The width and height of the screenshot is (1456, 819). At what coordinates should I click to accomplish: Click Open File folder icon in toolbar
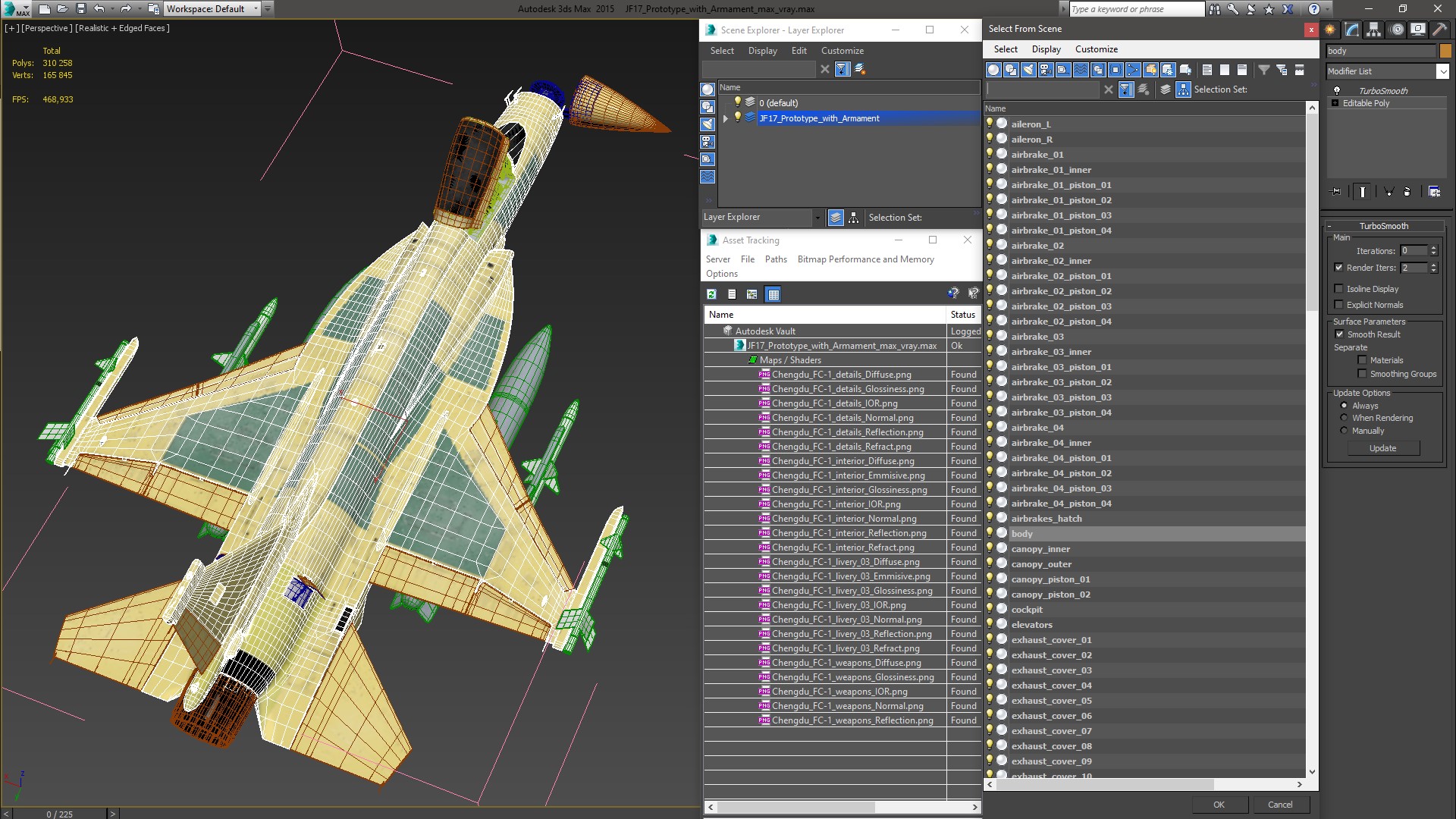[63, 9]
